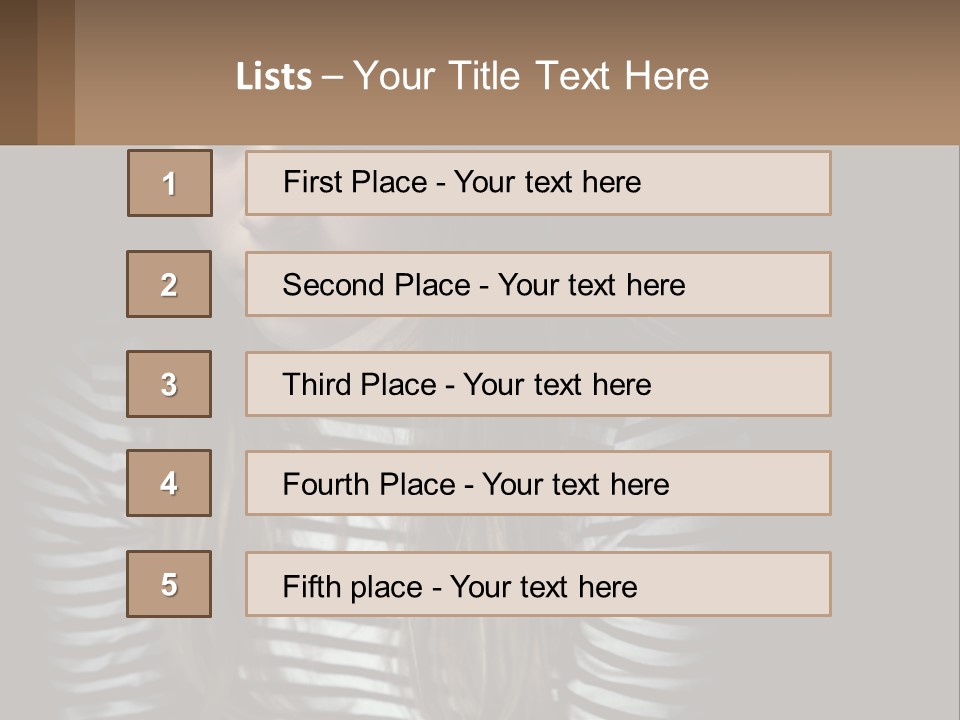Click the number 5 box
This screenshot has height=720, width=960.
[169, 584]
